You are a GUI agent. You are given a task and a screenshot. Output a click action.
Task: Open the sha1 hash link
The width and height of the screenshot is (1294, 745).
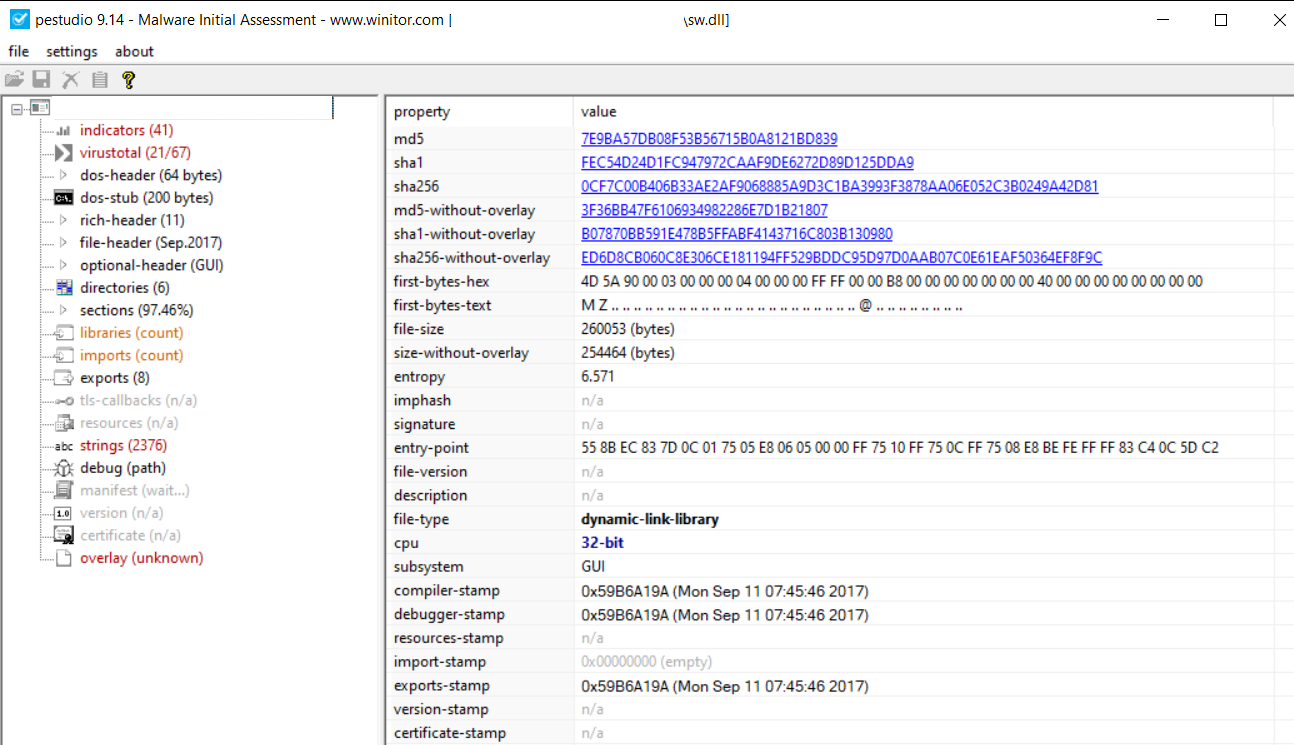pos(747,162)
